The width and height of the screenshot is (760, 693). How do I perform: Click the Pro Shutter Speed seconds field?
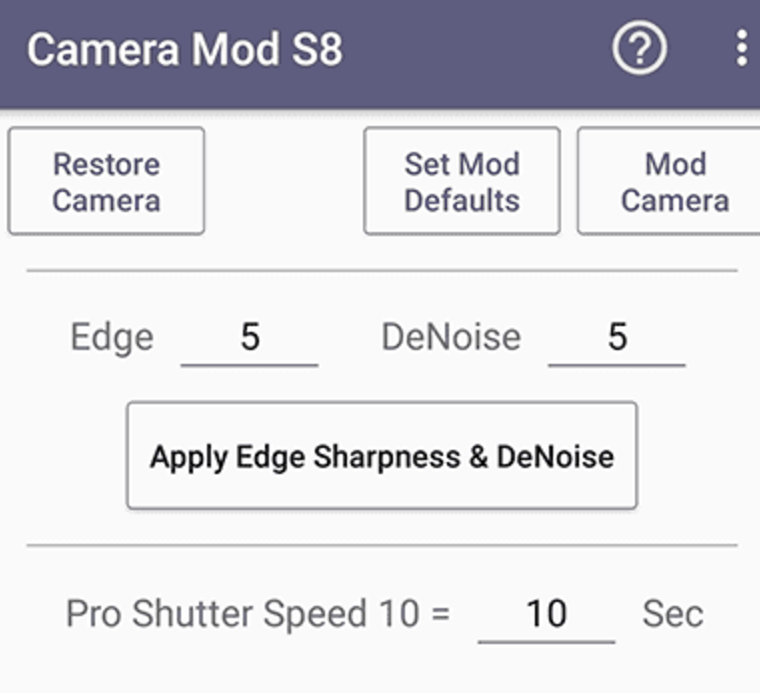coord(546,613)
